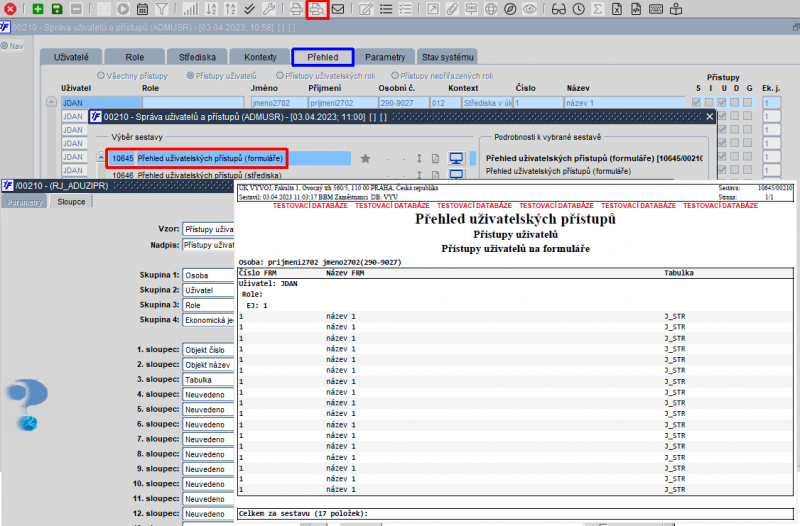Select the 'Přístupy uživatelských rolí' radio option
The height and width of the screenshot is (526, 800).
tap(280, 76)
